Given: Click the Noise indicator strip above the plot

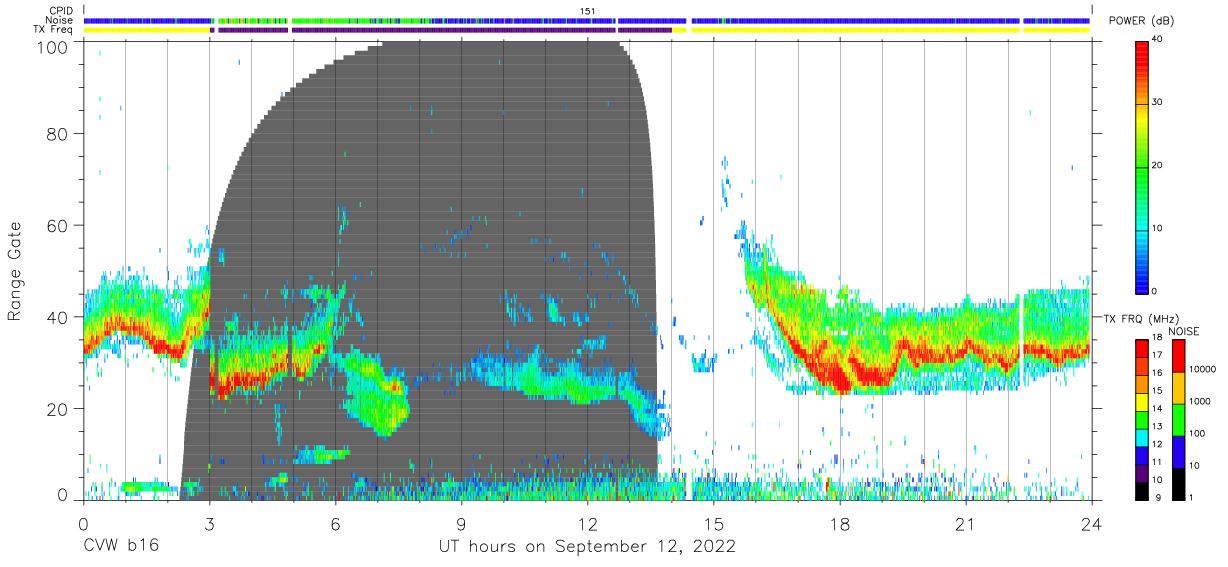Looking at the screenshot, I should coord(587,20).
